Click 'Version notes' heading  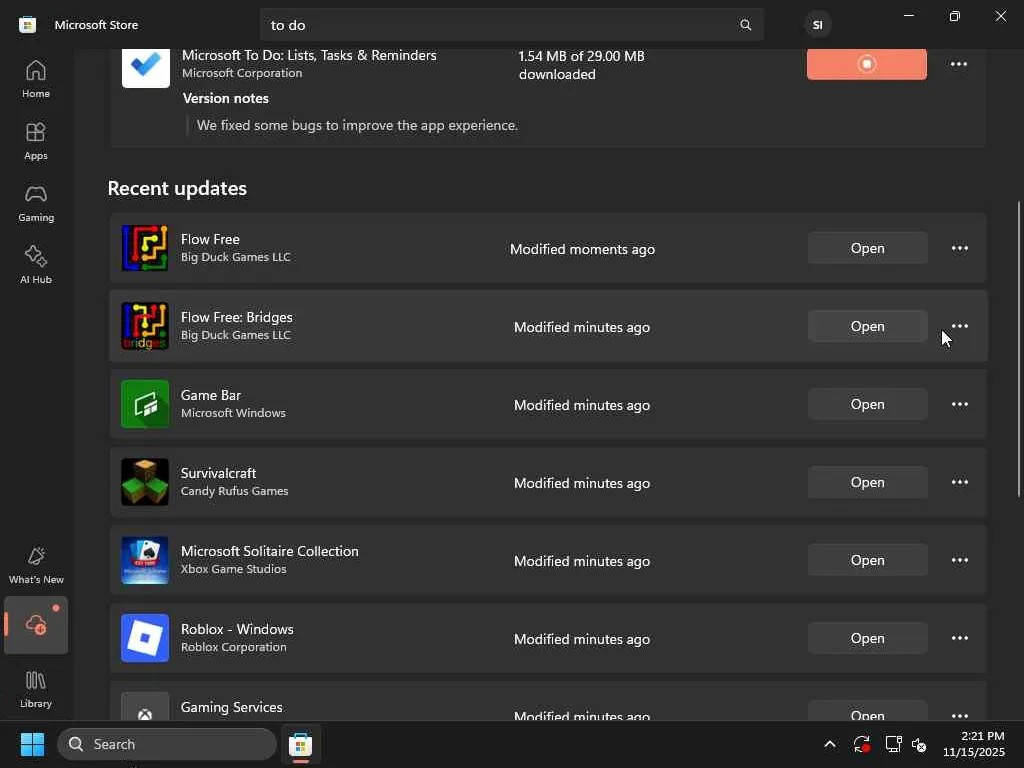[x=225, y=99]
